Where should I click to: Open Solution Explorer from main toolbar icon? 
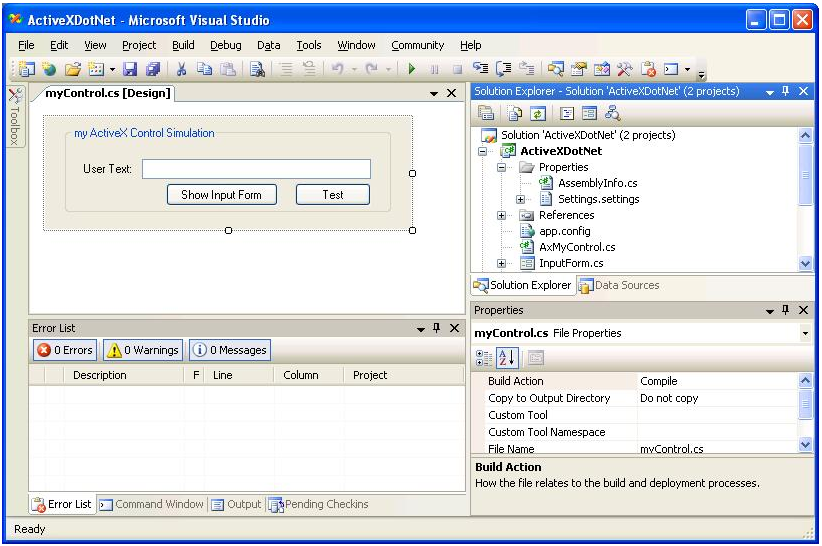pos(555,69)
